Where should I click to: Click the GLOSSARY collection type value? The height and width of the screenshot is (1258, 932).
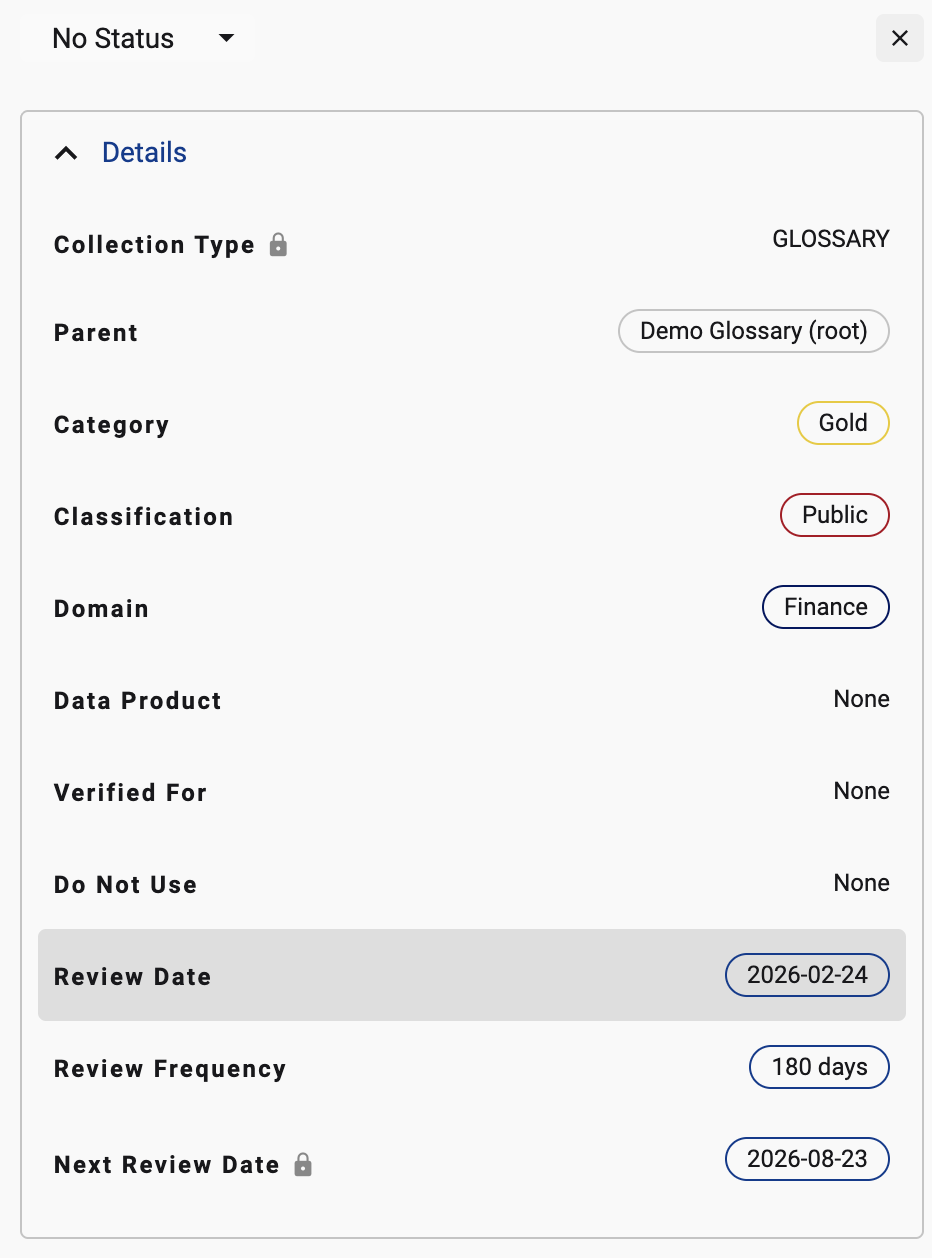point(830,239)
